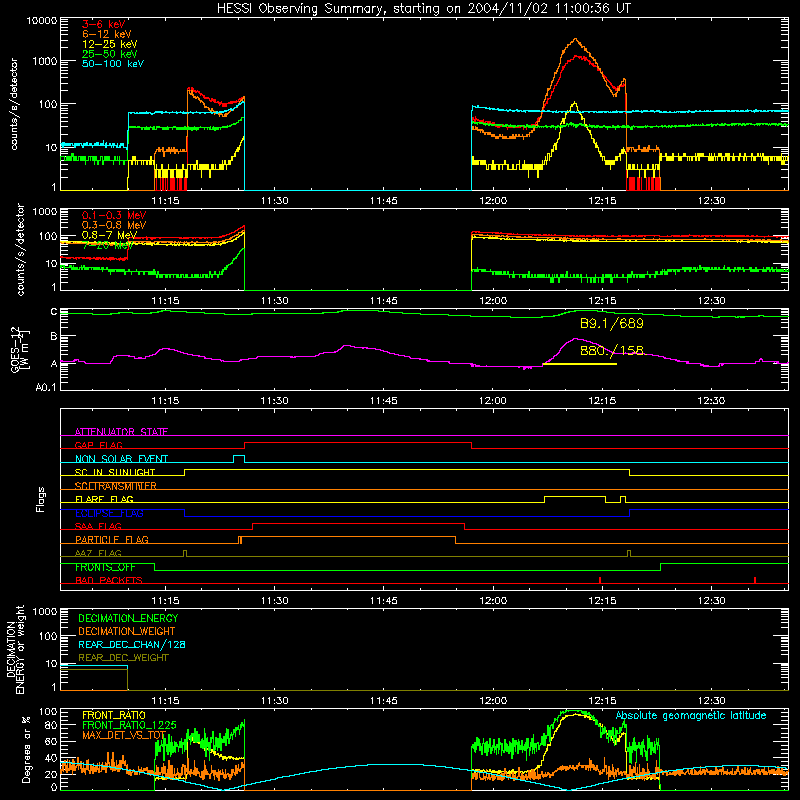The width and height of the screenshot is (800, 800).
Task: Click the 0.8-7 MeV legend label
Action: (x=109, y=235)
